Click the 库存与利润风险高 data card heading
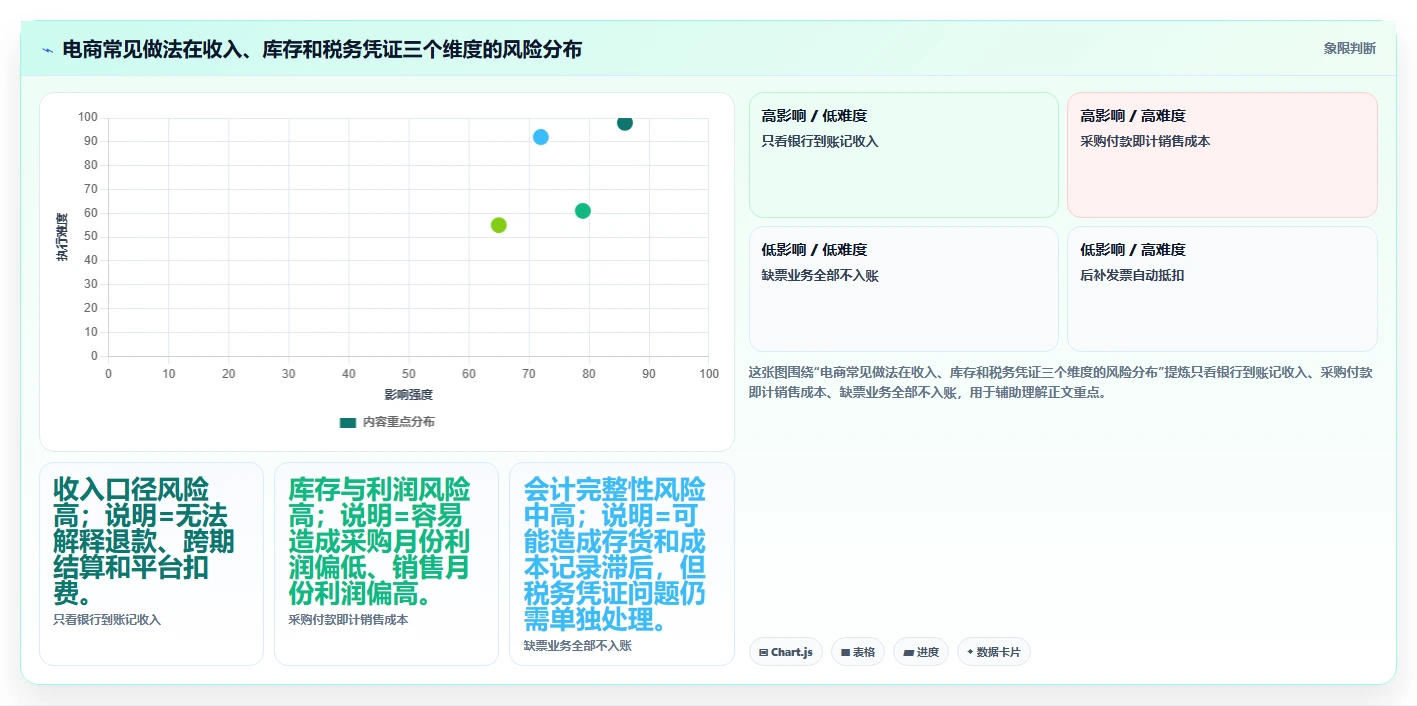Image resolution: width=1417 pixels, height=706 pixels. (379, 542)
